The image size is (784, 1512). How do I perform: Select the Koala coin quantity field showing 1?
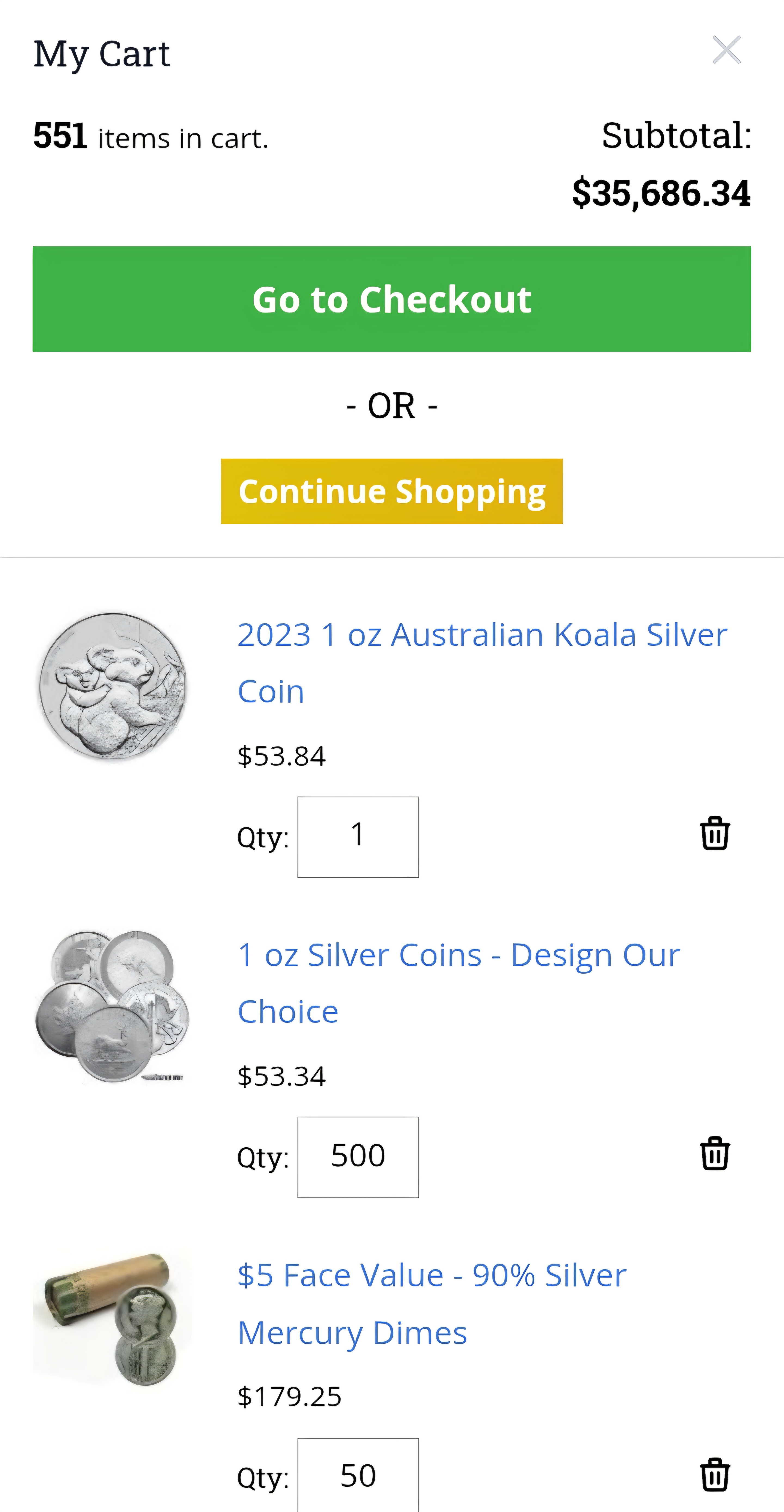pos(358,837)
